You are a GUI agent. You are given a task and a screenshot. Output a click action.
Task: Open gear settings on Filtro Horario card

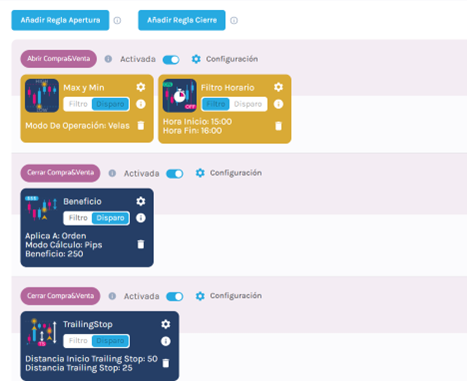278,87
